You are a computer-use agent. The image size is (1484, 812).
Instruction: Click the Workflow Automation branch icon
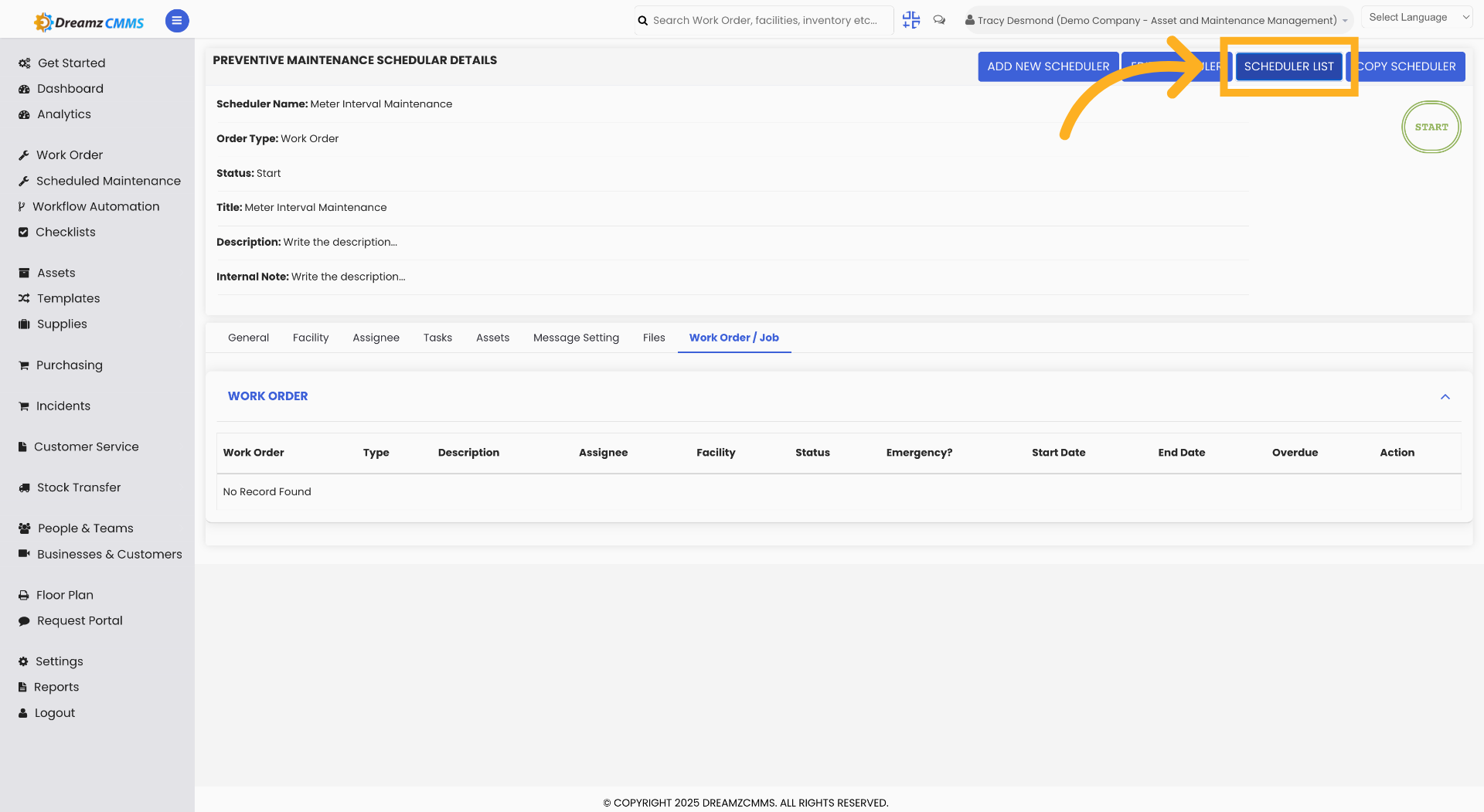[x=22, y=206]
